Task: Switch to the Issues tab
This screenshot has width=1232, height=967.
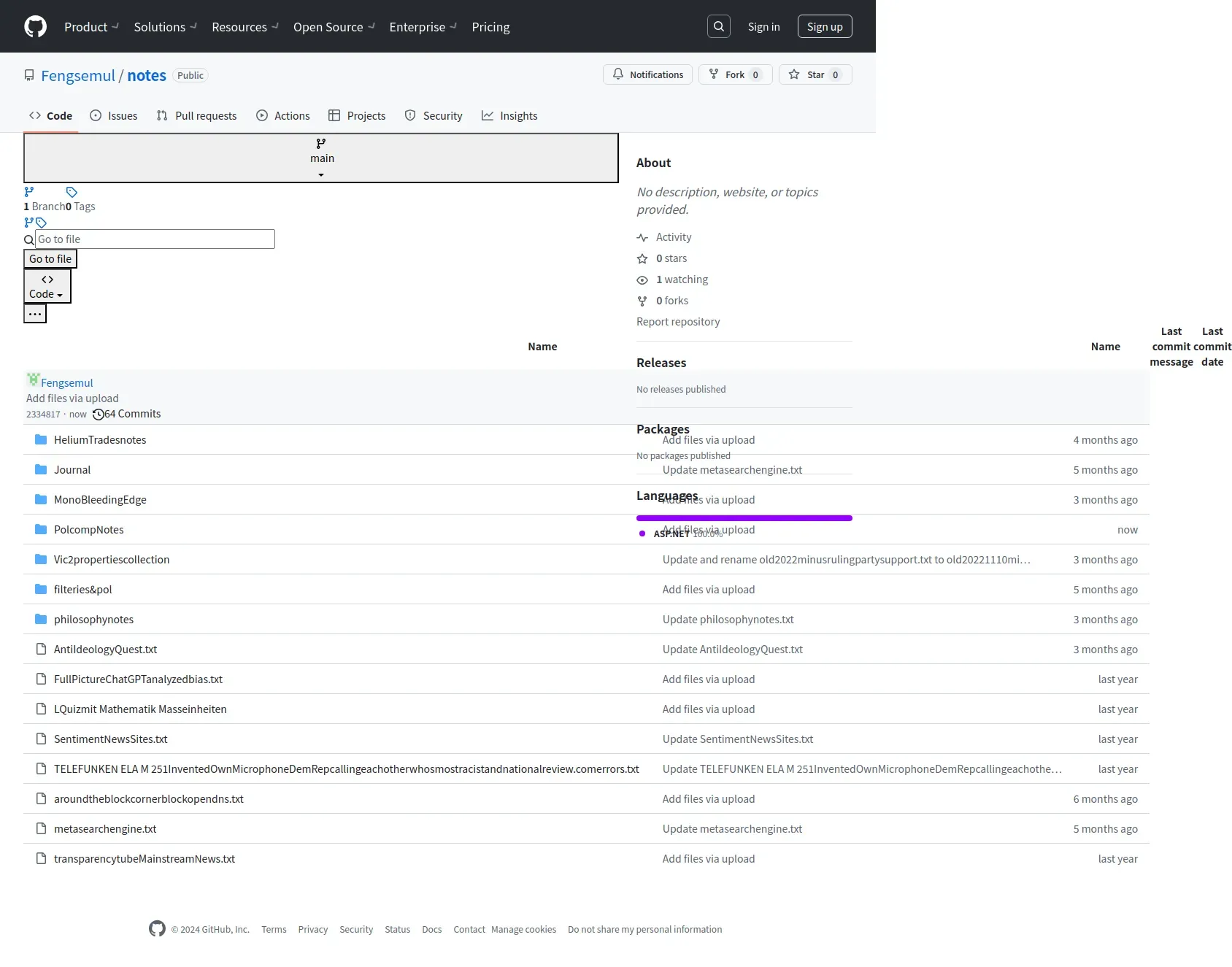Action: click(114, 115)
